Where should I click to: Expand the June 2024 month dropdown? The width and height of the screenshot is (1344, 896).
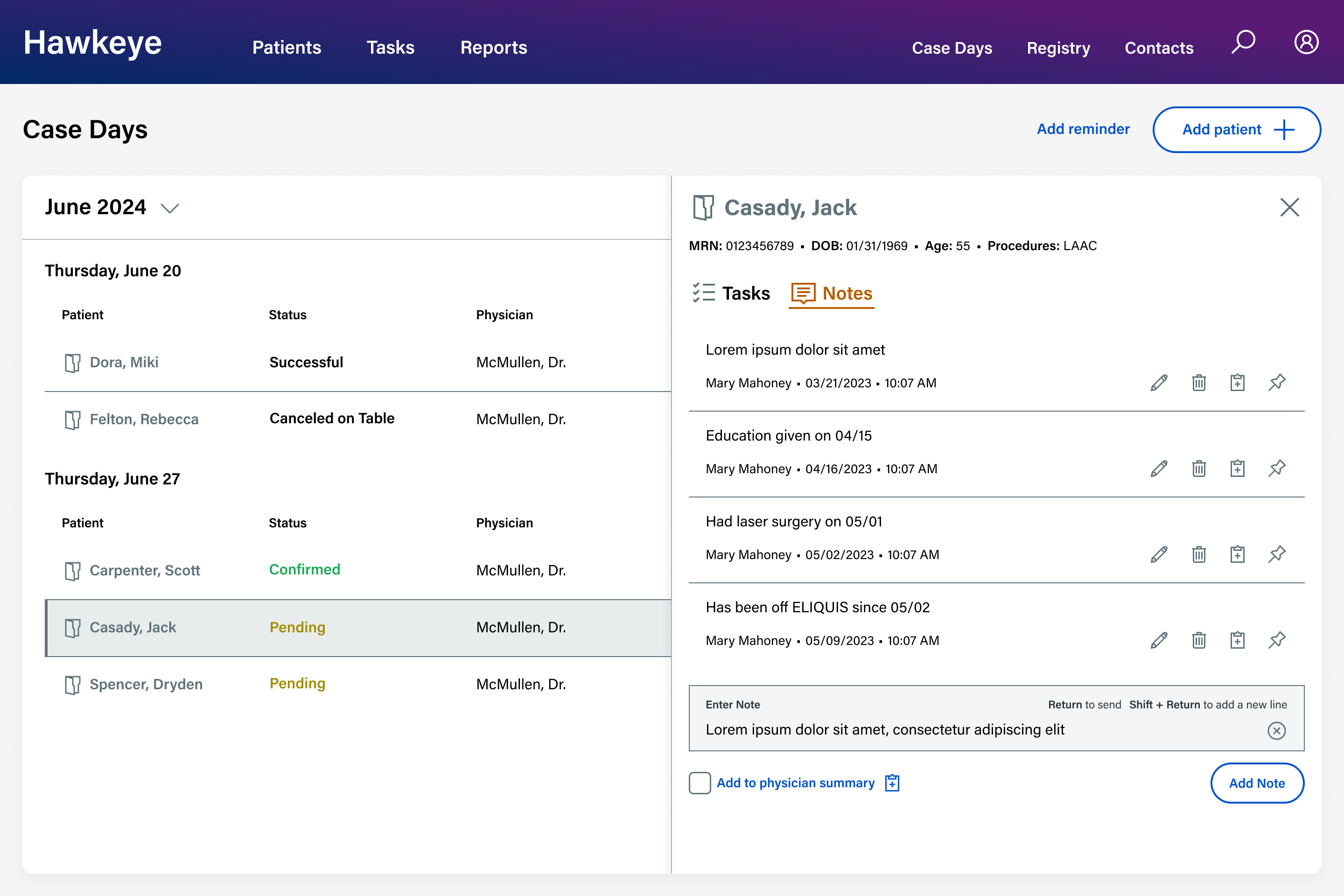(170, 208)
